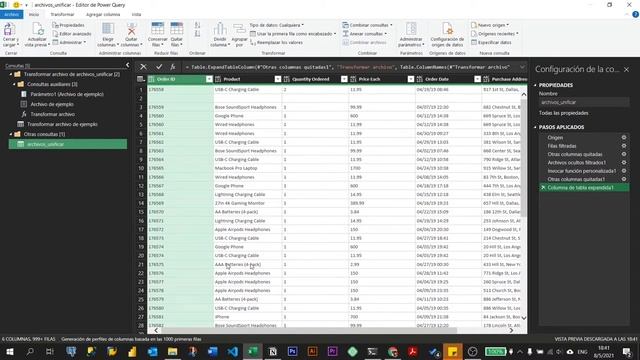Viewport: 640px width, 360px height.
Task: Click Administrar parámetros icon
Action: [411, 29]
